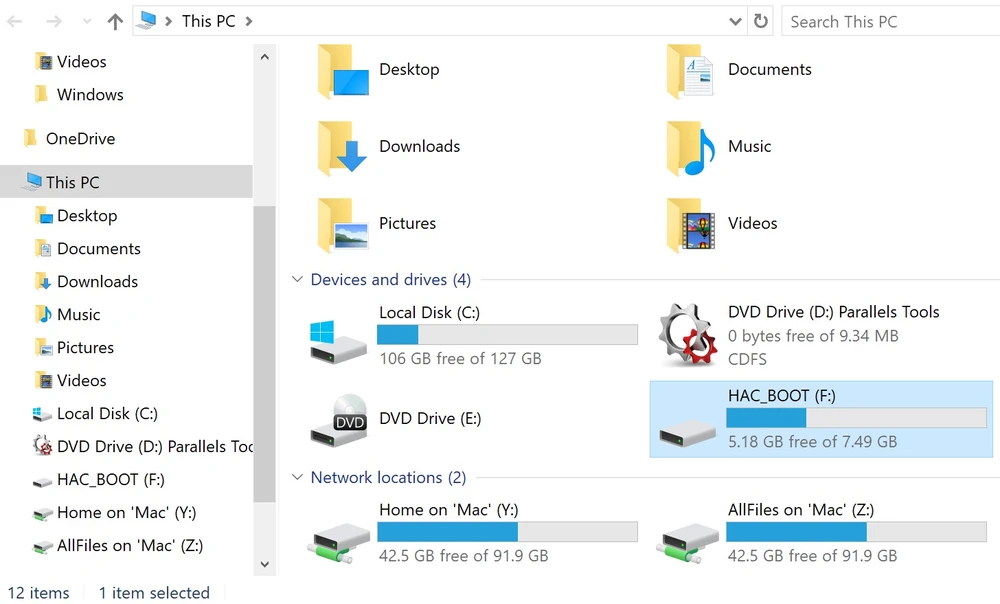Collapse the Devices and drives group
Viewport: 1000px width, 604px height.
(297, 280)
